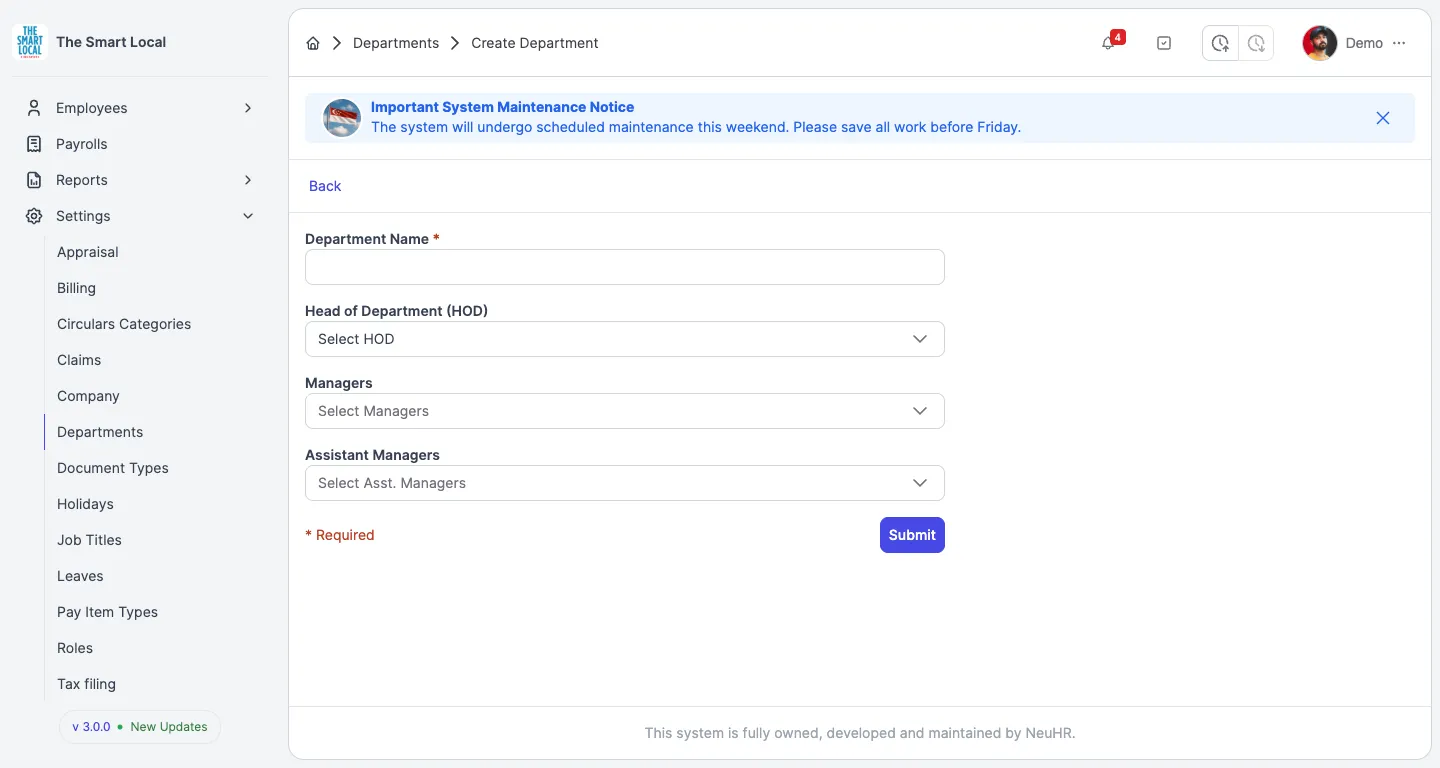Select Departments in settings submenu
The height and width of the screenshot is (768, 1440).
(x=100, y=432)
